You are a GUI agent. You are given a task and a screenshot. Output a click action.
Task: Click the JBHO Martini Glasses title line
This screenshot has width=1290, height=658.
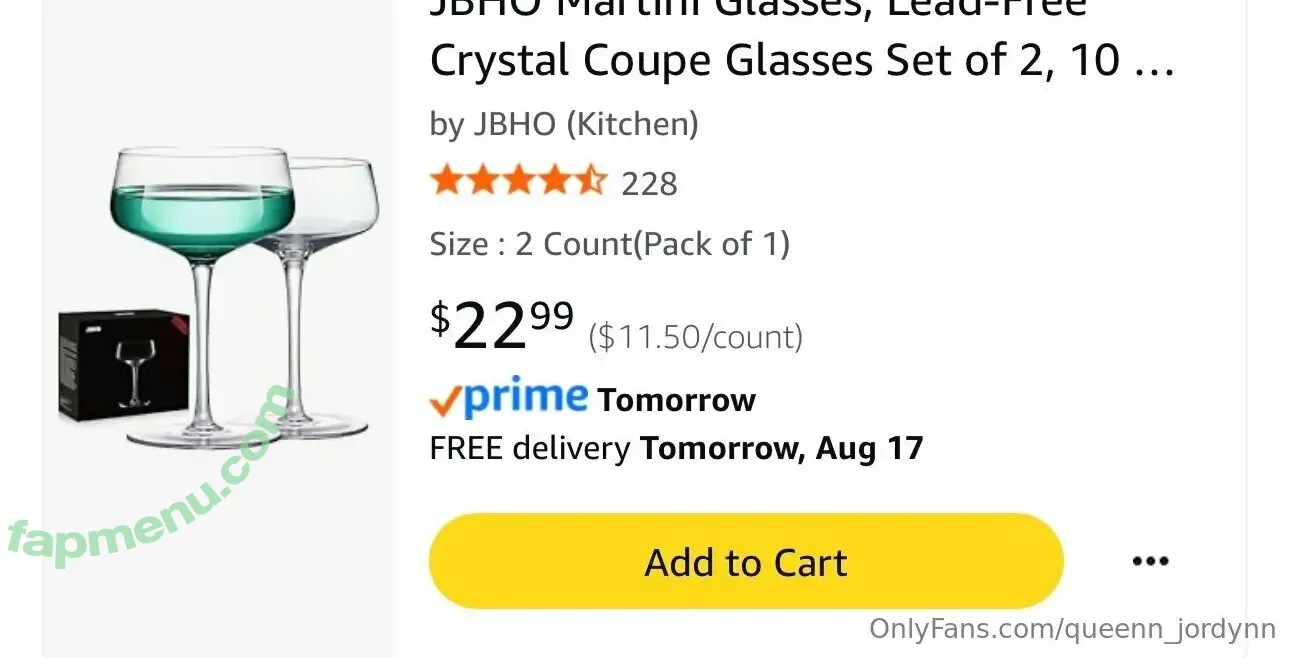(x=757, y=8)
